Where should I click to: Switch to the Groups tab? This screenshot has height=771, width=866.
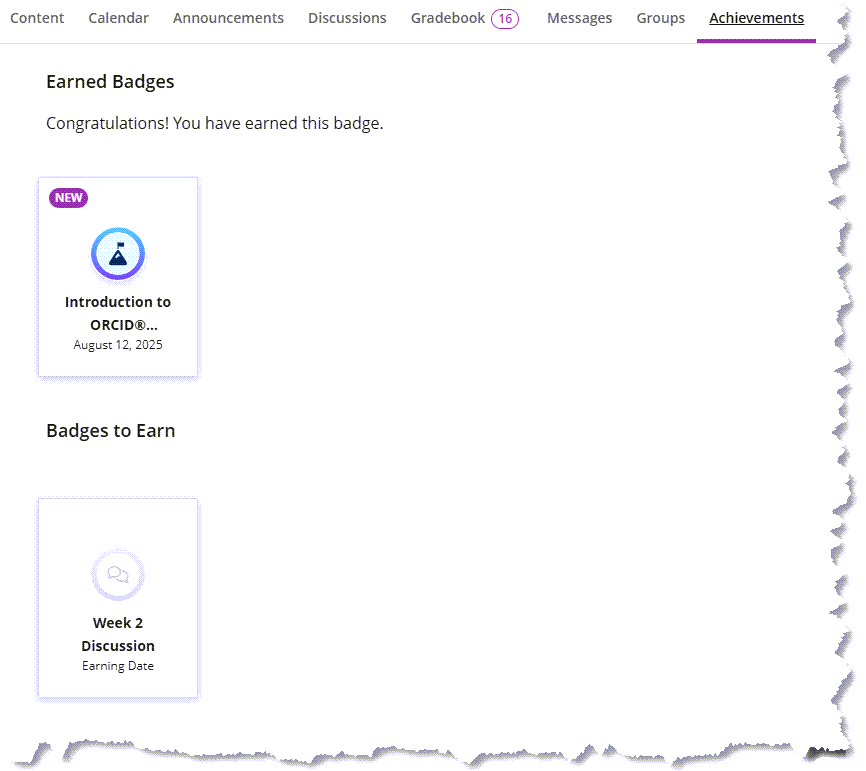click(x=661, y=18)
